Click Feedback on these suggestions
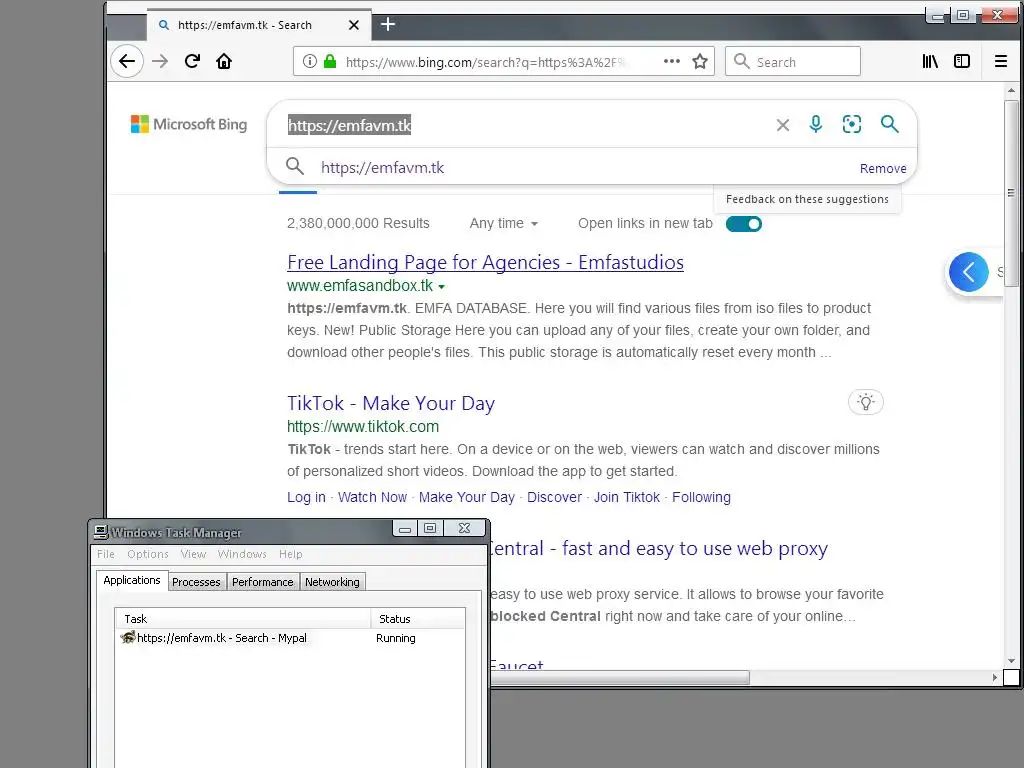1024x768 pixels. coord(807,199)
